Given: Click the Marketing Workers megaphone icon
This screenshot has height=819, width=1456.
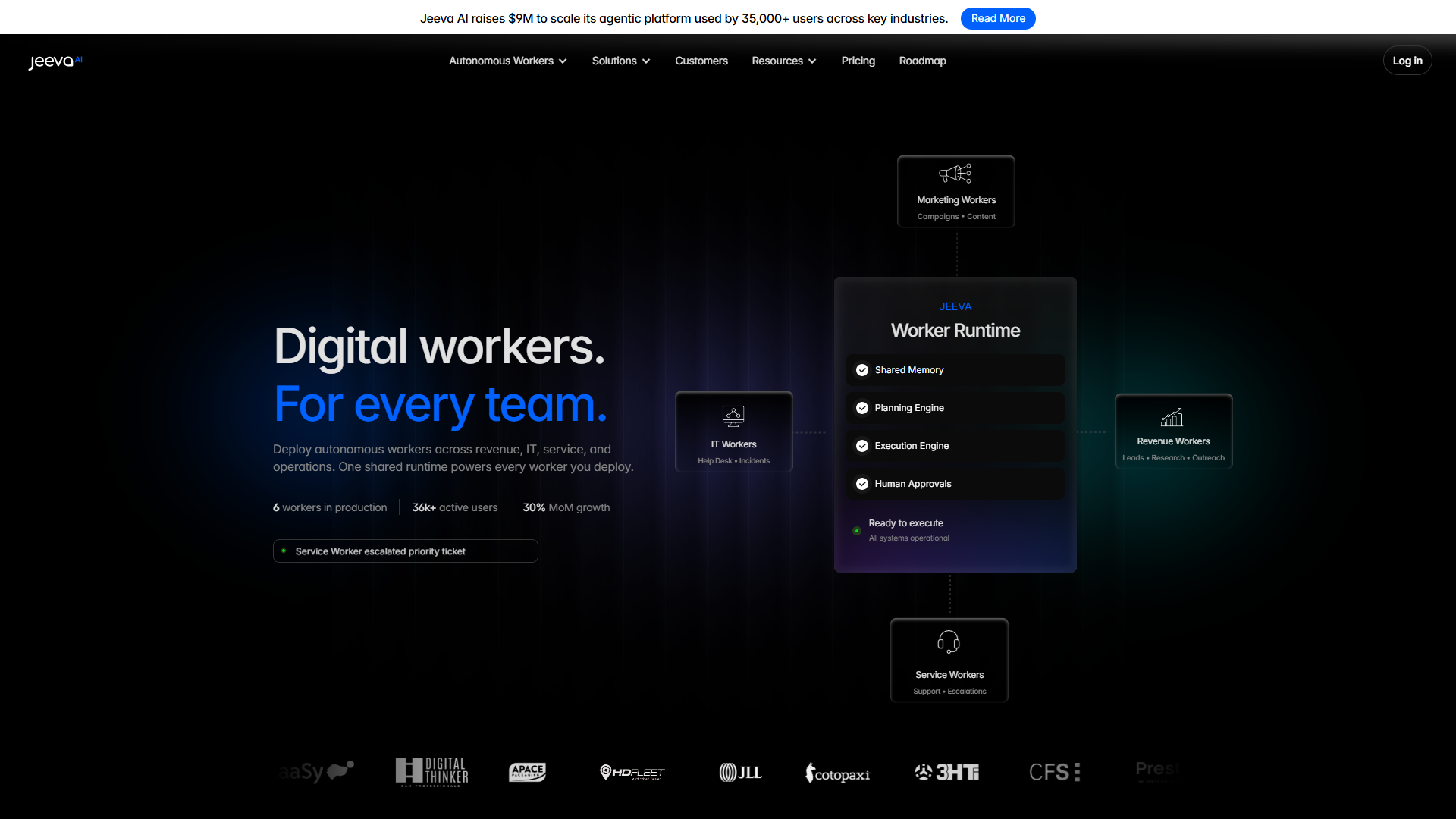Looking at the screenshot, I should click(x=955, y=174).
